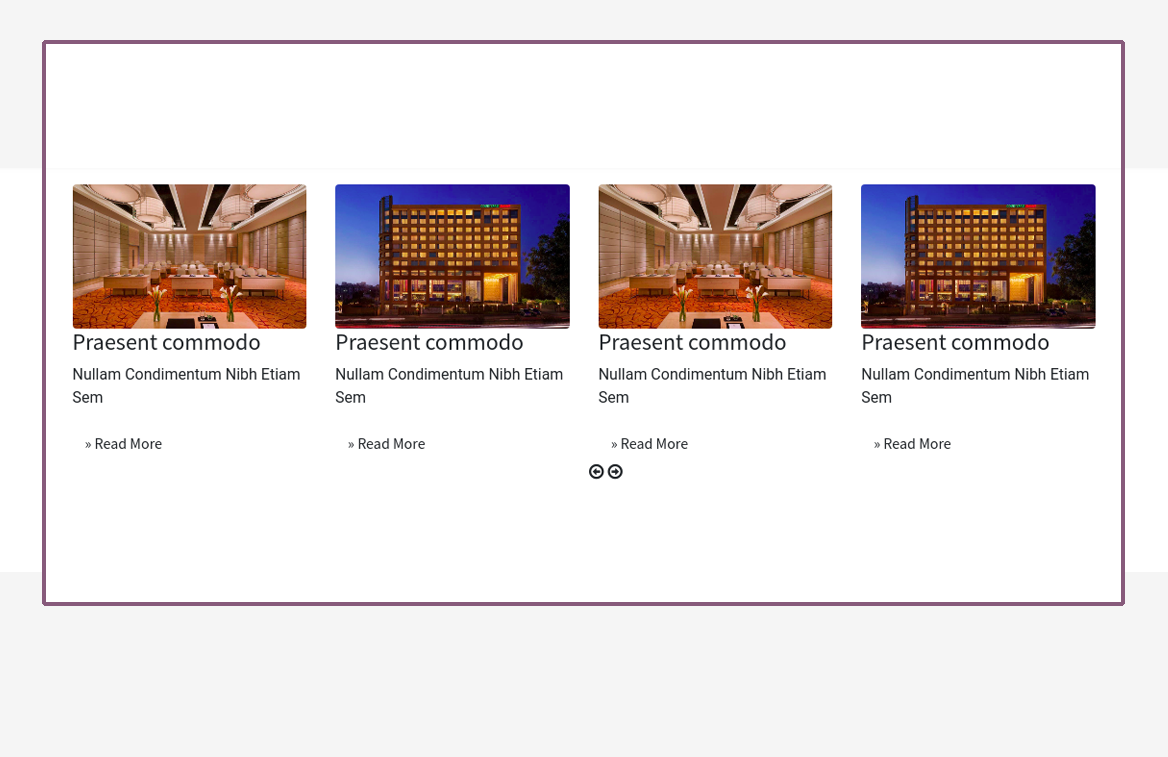Click the next (right arrow) carousel icon

[x=615, y=472]
